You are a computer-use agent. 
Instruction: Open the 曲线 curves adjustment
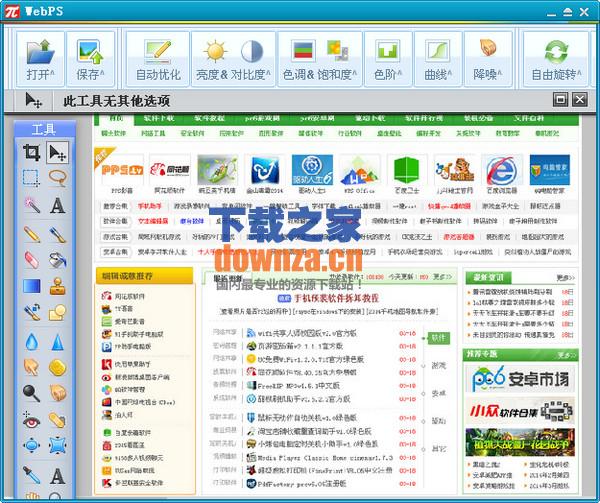click(438, 59)
